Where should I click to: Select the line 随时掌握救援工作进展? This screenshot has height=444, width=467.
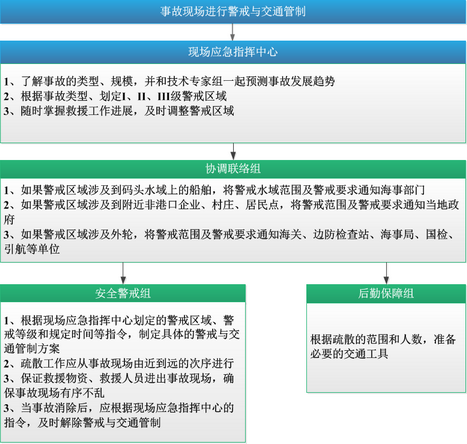pyautogui.click(x=119, y=111)
